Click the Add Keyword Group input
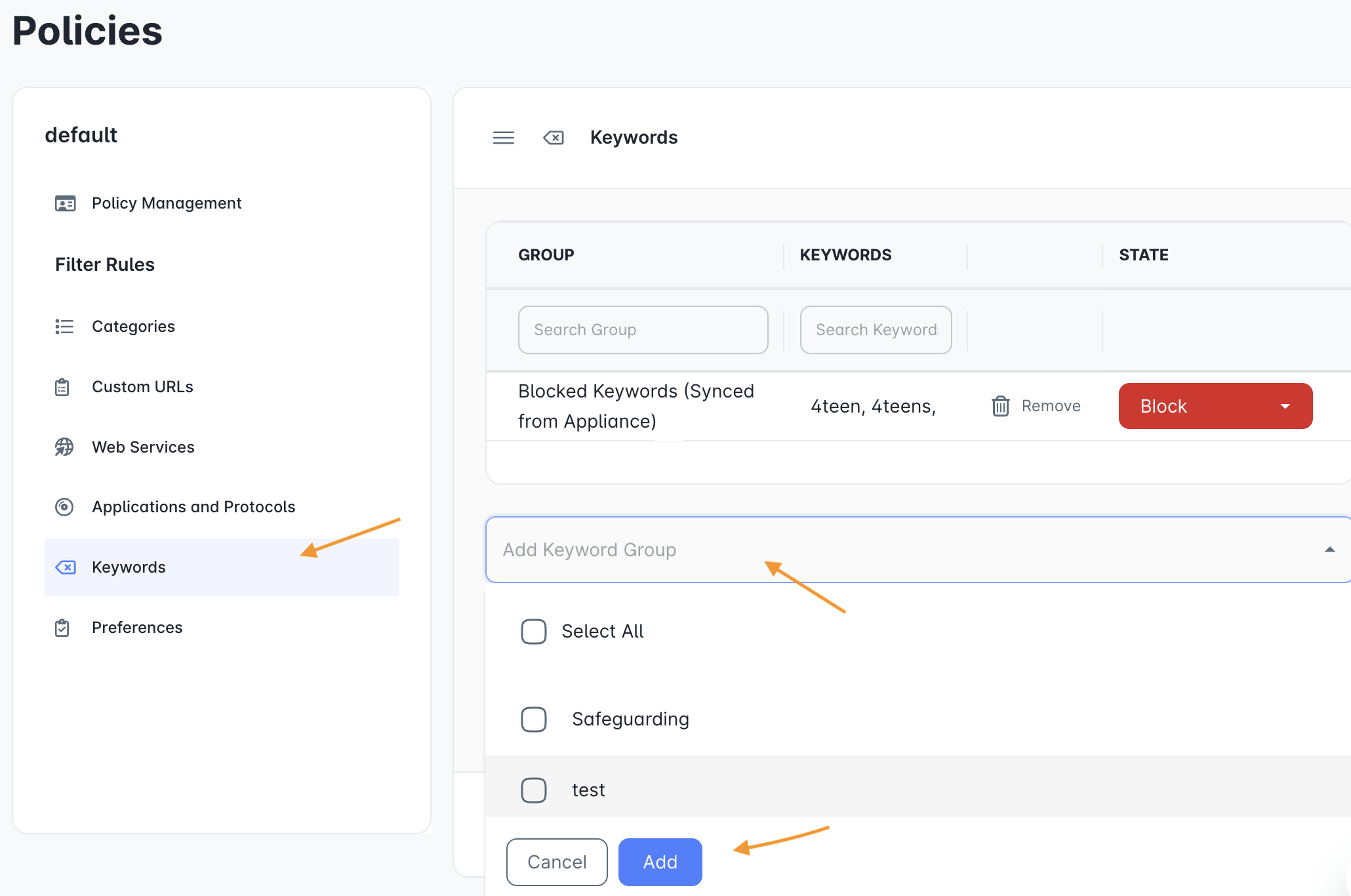 [x=918, y=550]
